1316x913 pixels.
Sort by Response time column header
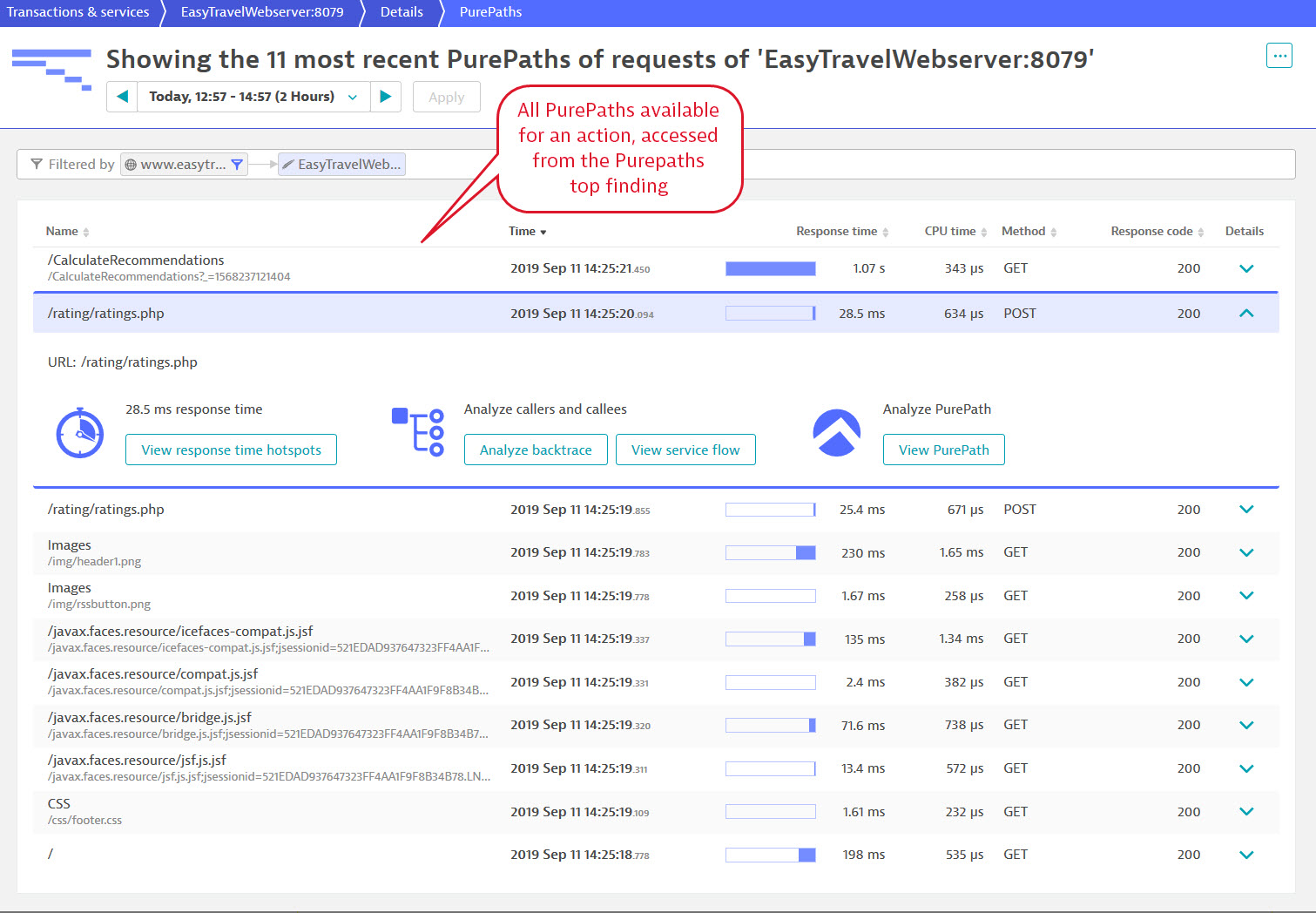point(842,231)
